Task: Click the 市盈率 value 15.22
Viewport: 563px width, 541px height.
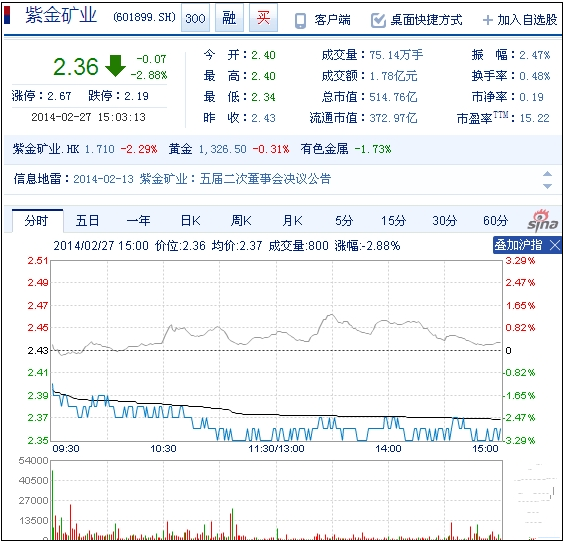Action: pyautogui.click(x=534, y=118)
